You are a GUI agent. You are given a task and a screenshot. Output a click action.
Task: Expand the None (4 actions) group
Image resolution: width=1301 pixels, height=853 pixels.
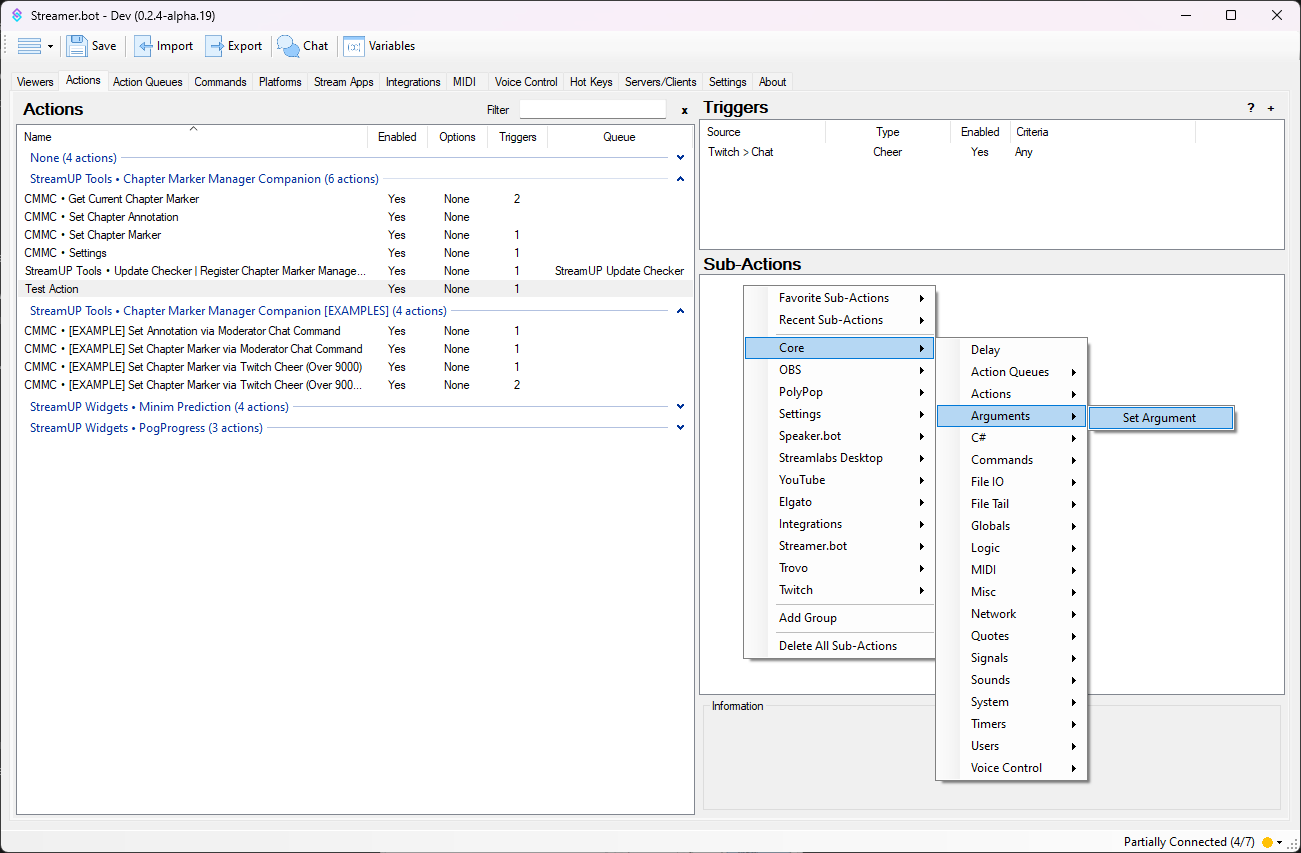(x=680, y=158)
